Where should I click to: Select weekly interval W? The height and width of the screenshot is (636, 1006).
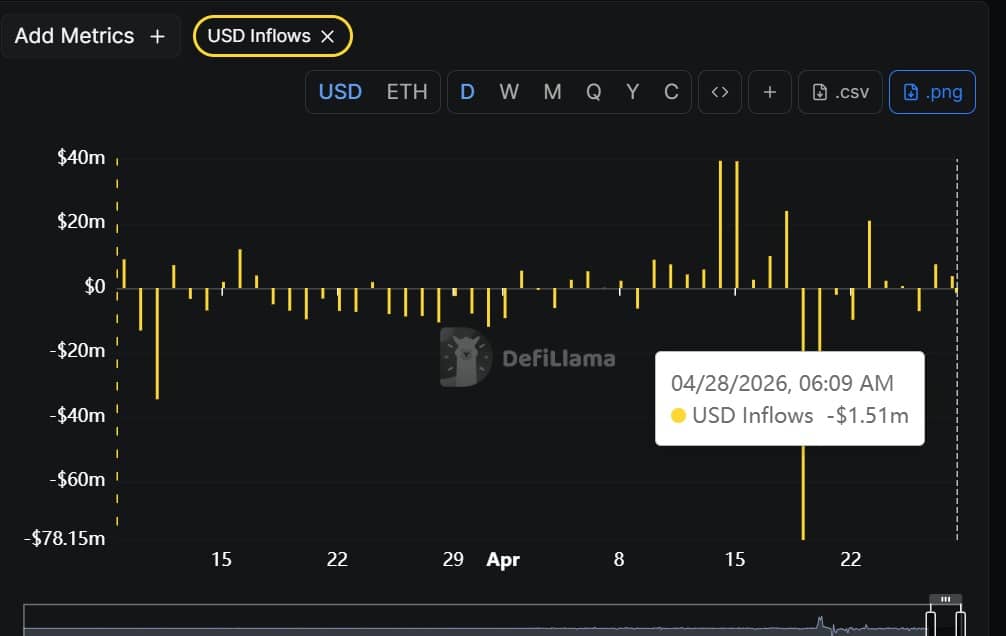tap(509, 91)
